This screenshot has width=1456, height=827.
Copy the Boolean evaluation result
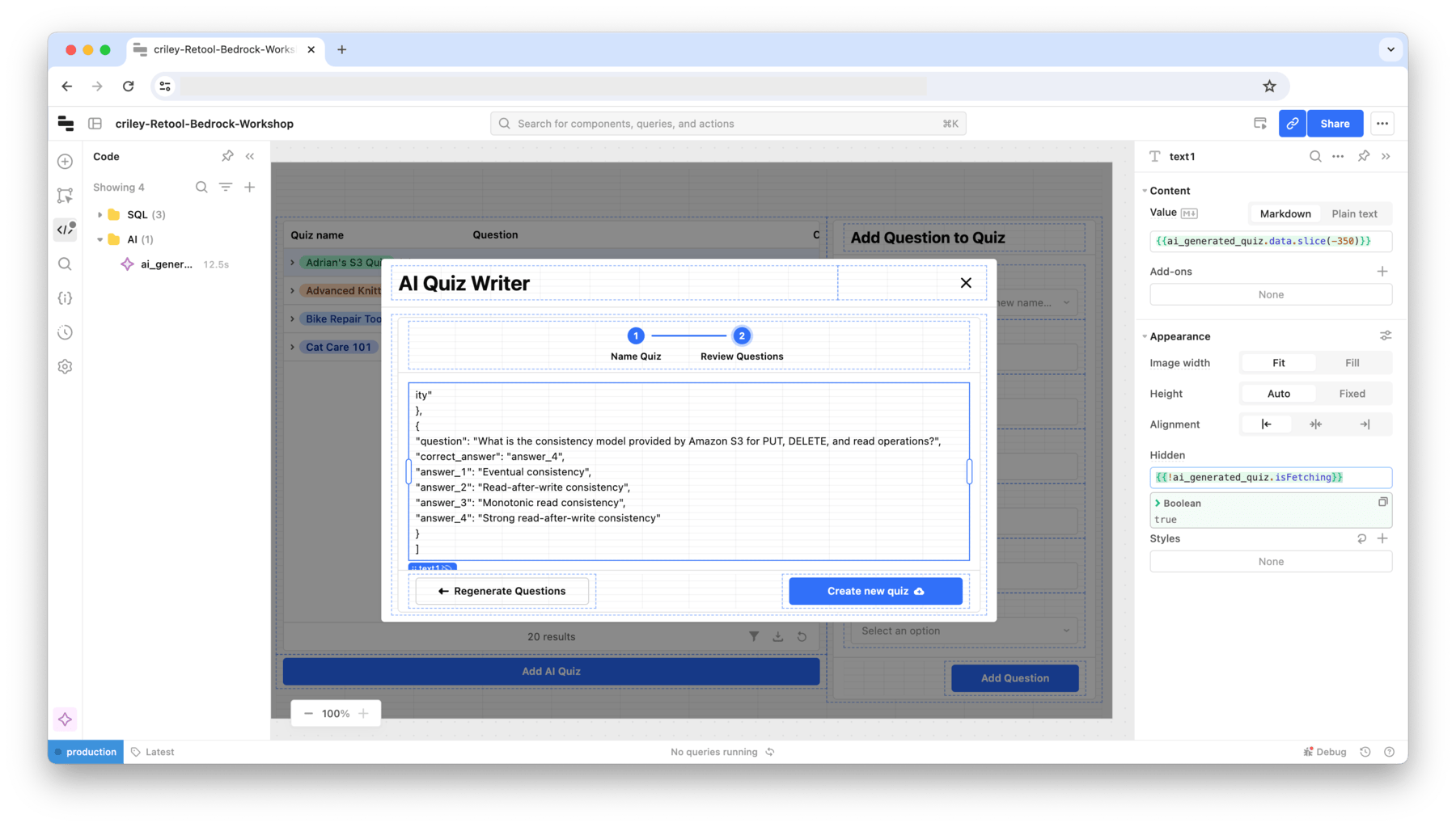(x=1383, y=502)
